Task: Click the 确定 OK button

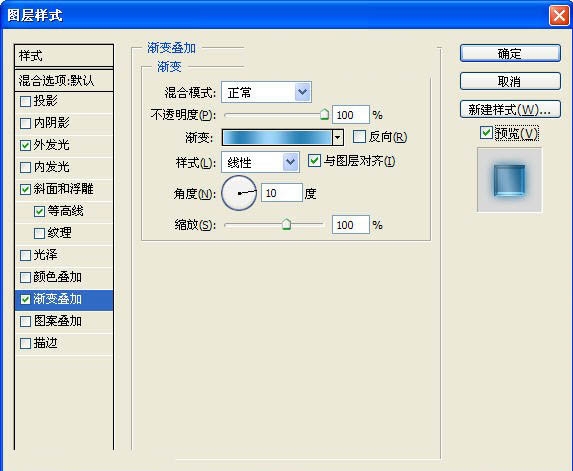Action: click(510, 53)
